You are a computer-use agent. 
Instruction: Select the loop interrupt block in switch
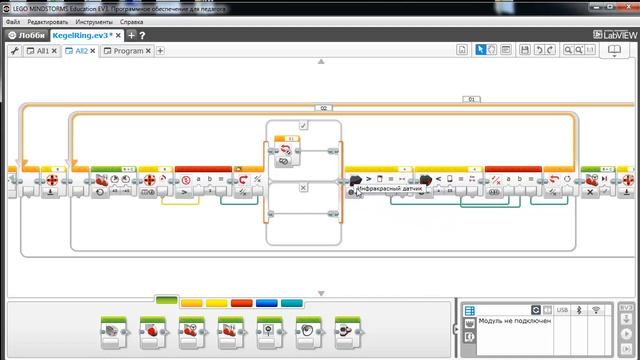(287, 152)
